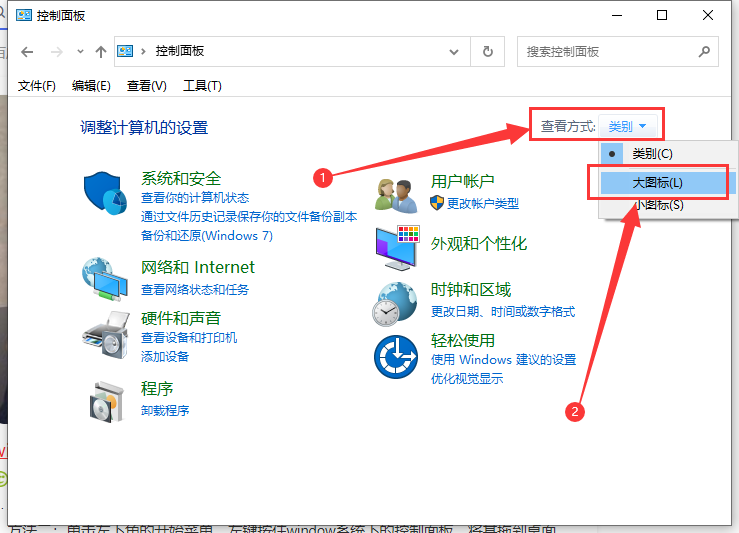Select the 类别(C) view option
This screenshot has height=533, width=739.
click(652, 154)
